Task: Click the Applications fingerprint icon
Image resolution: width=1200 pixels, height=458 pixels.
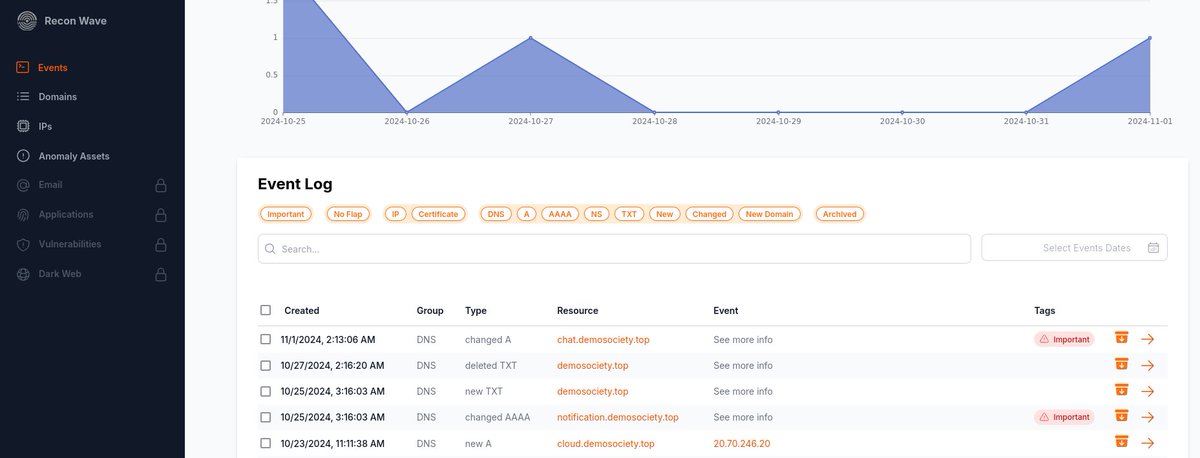Action: [x=23, y=215]
